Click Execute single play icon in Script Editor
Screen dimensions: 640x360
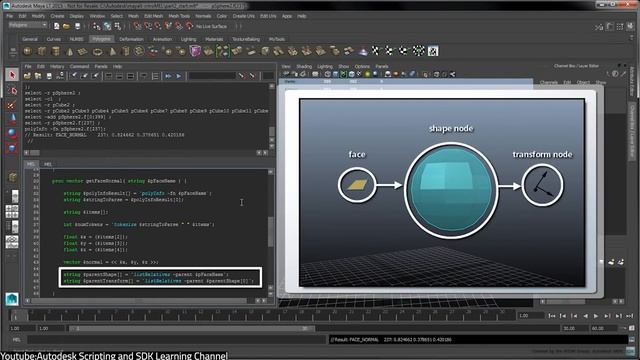tap(179, 76)
